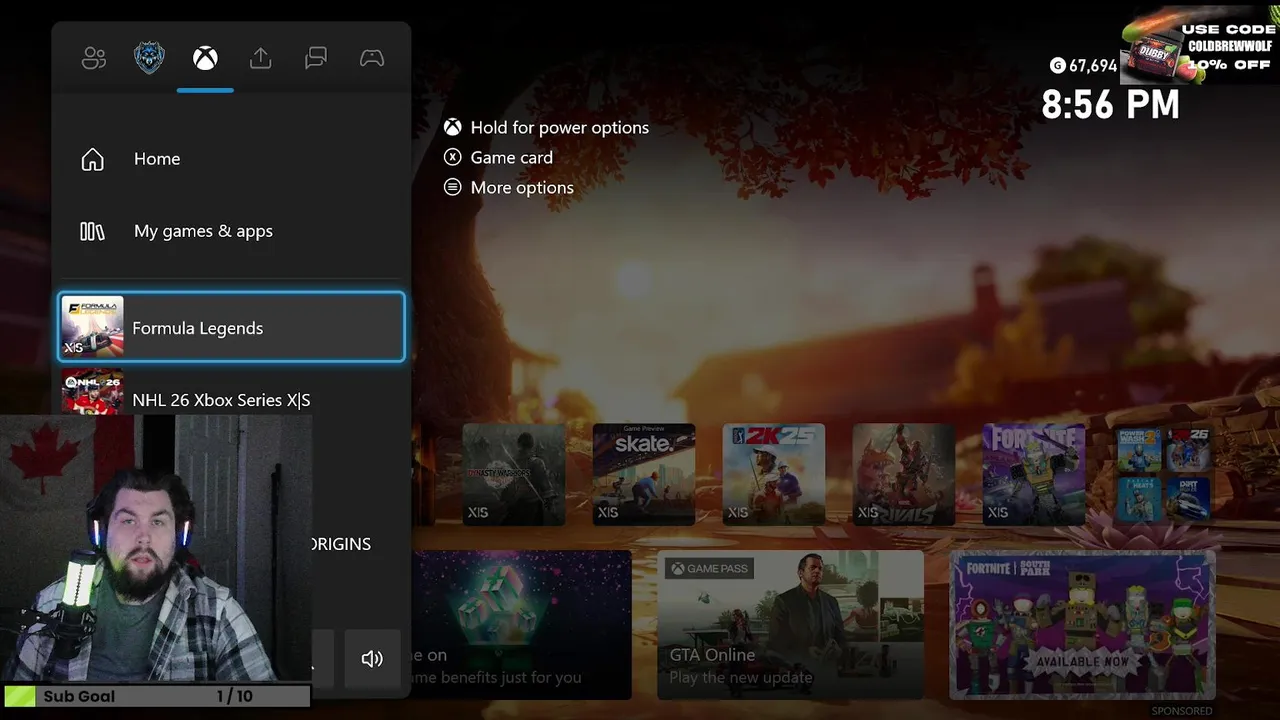Open the GTA Online Game Pass card
Screen dimensions: 1280x720
click(790, 625)
